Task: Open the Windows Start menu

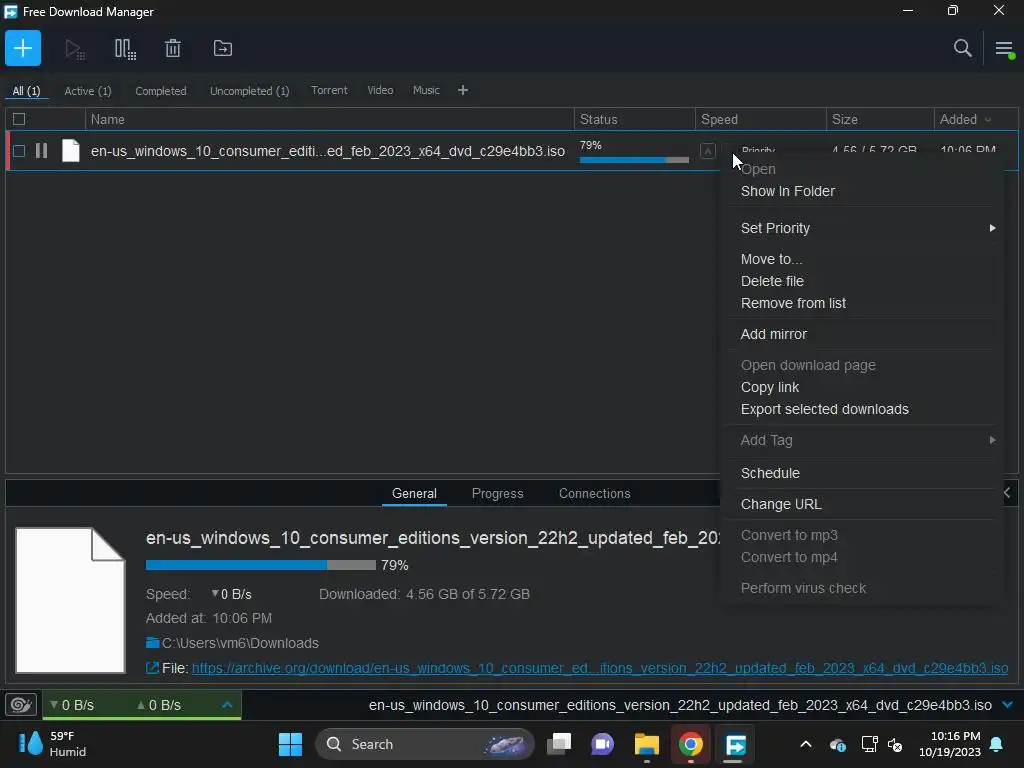Action: (x=290, y=744)
